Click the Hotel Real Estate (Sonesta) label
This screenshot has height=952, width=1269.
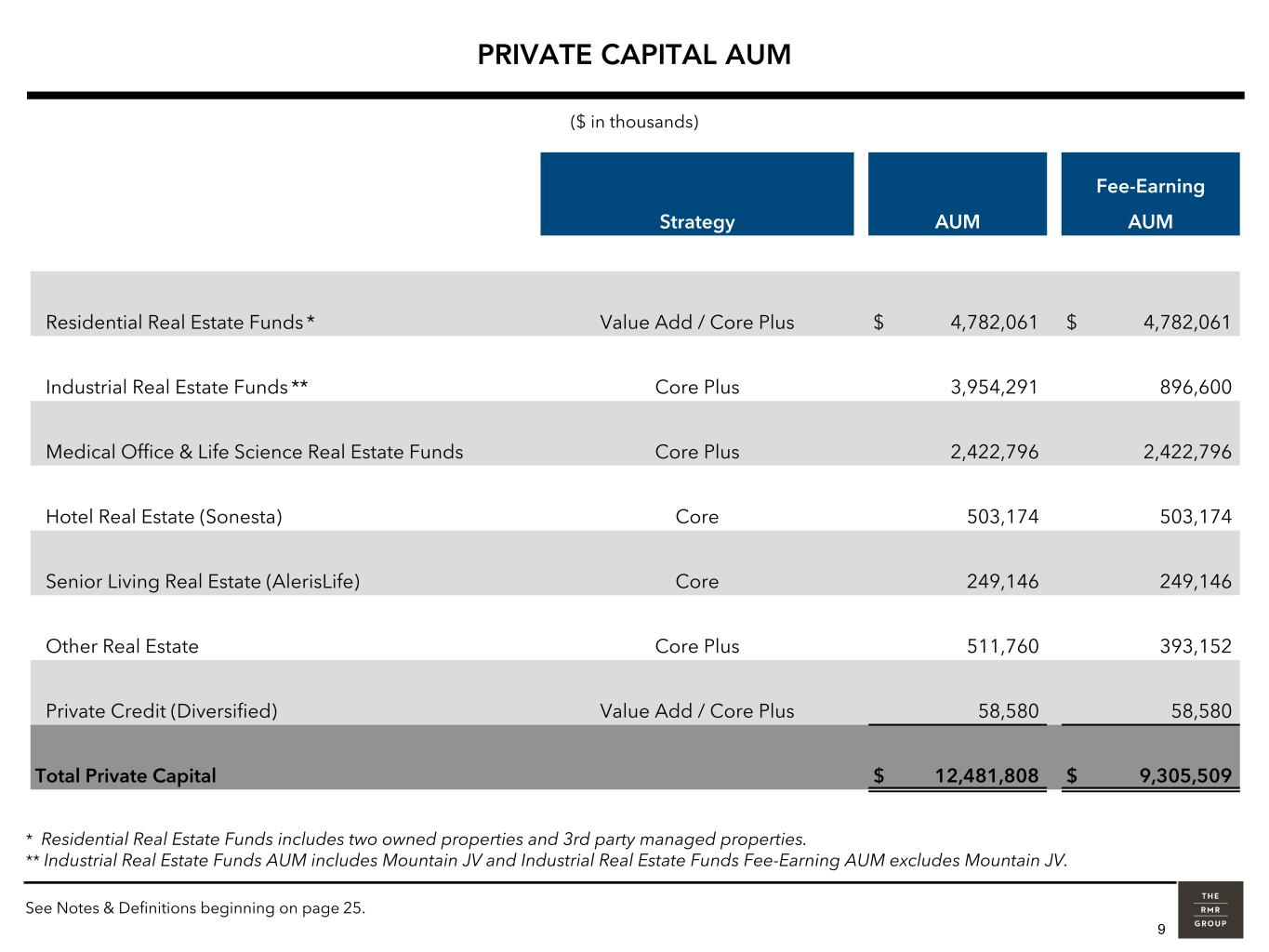click(x=164, y=517)
